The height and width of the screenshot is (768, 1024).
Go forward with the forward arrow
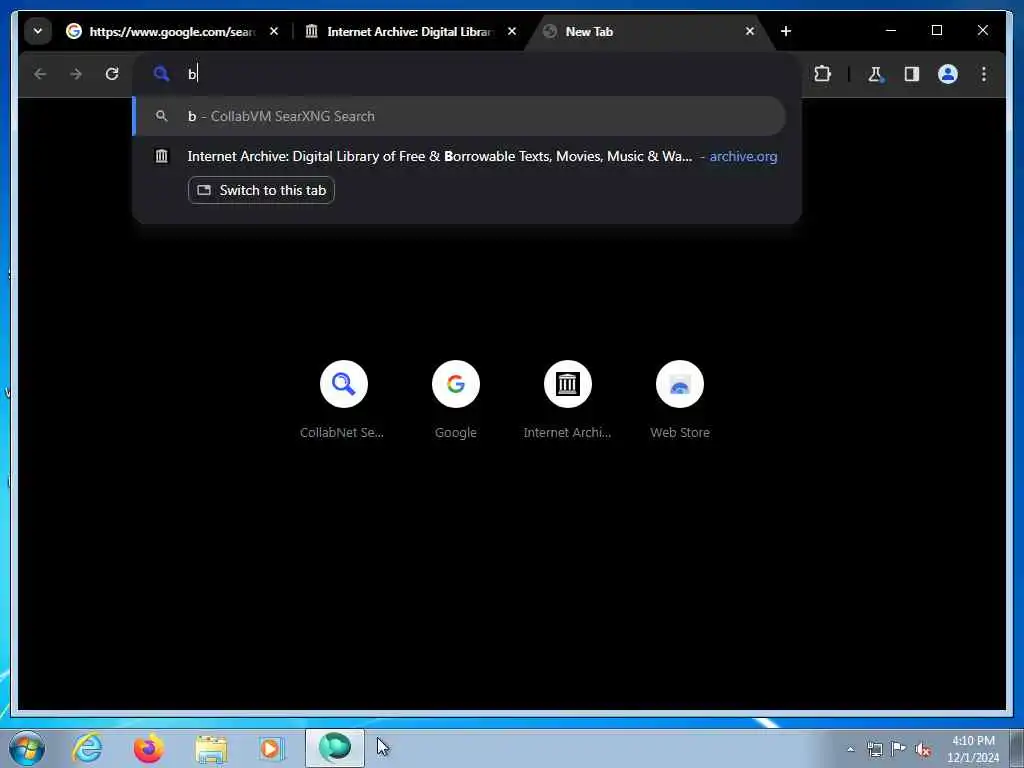pyautogui.click(x=76, y=74)
